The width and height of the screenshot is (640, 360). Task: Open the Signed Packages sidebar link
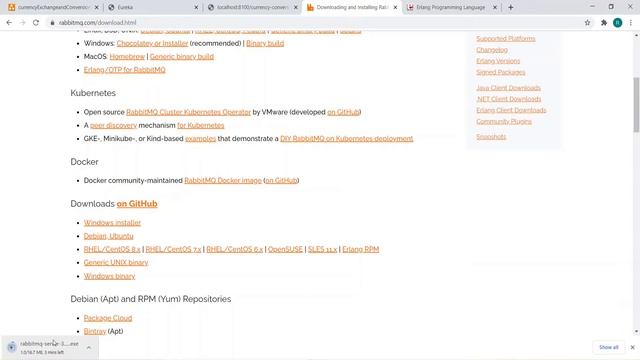500,72
